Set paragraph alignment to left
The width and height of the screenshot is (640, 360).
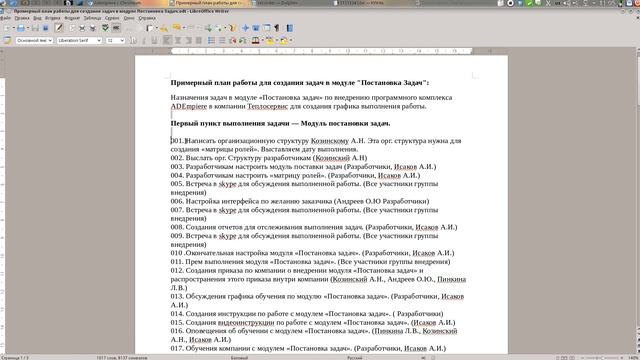167,40
